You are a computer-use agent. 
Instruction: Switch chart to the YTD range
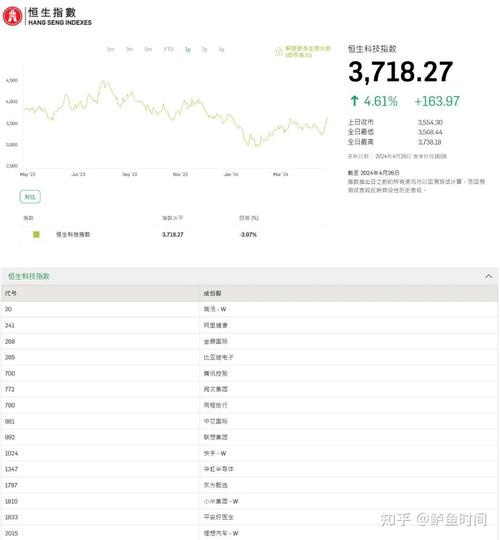point(168,49)
